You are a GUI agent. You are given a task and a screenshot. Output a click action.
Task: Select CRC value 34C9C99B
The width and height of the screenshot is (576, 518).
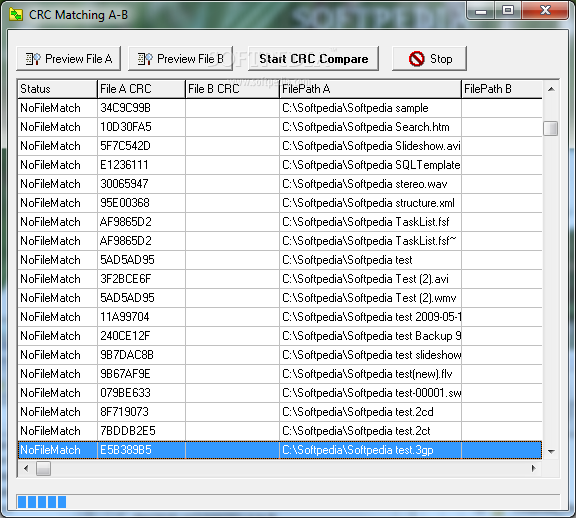pos(125,108)
